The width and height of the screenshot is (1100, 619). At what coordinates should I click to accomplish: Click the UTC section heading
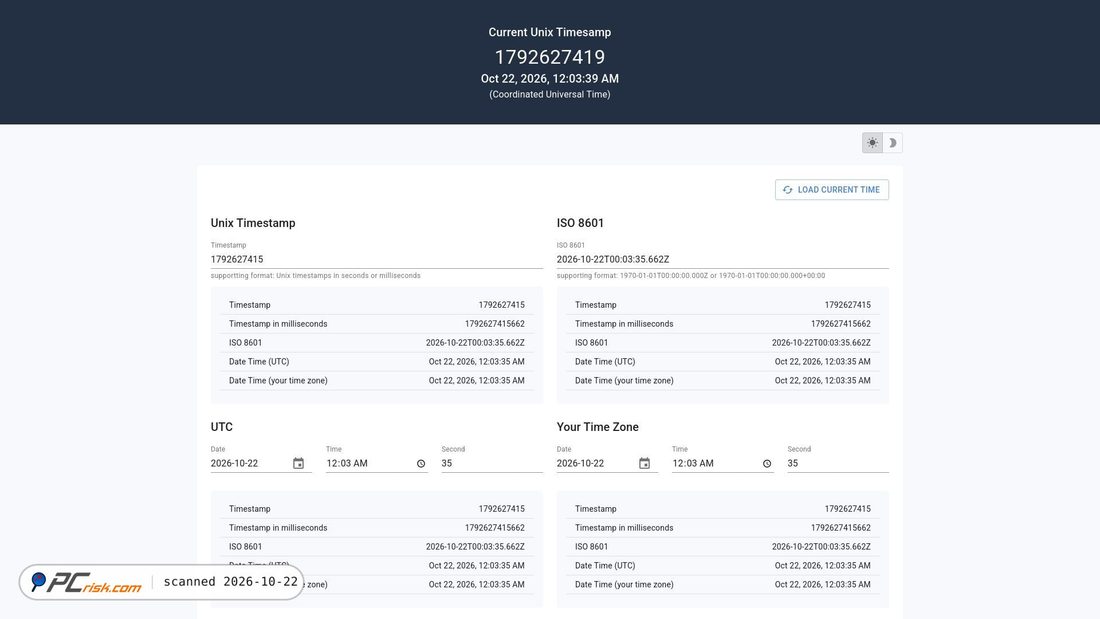click(222, 427)
